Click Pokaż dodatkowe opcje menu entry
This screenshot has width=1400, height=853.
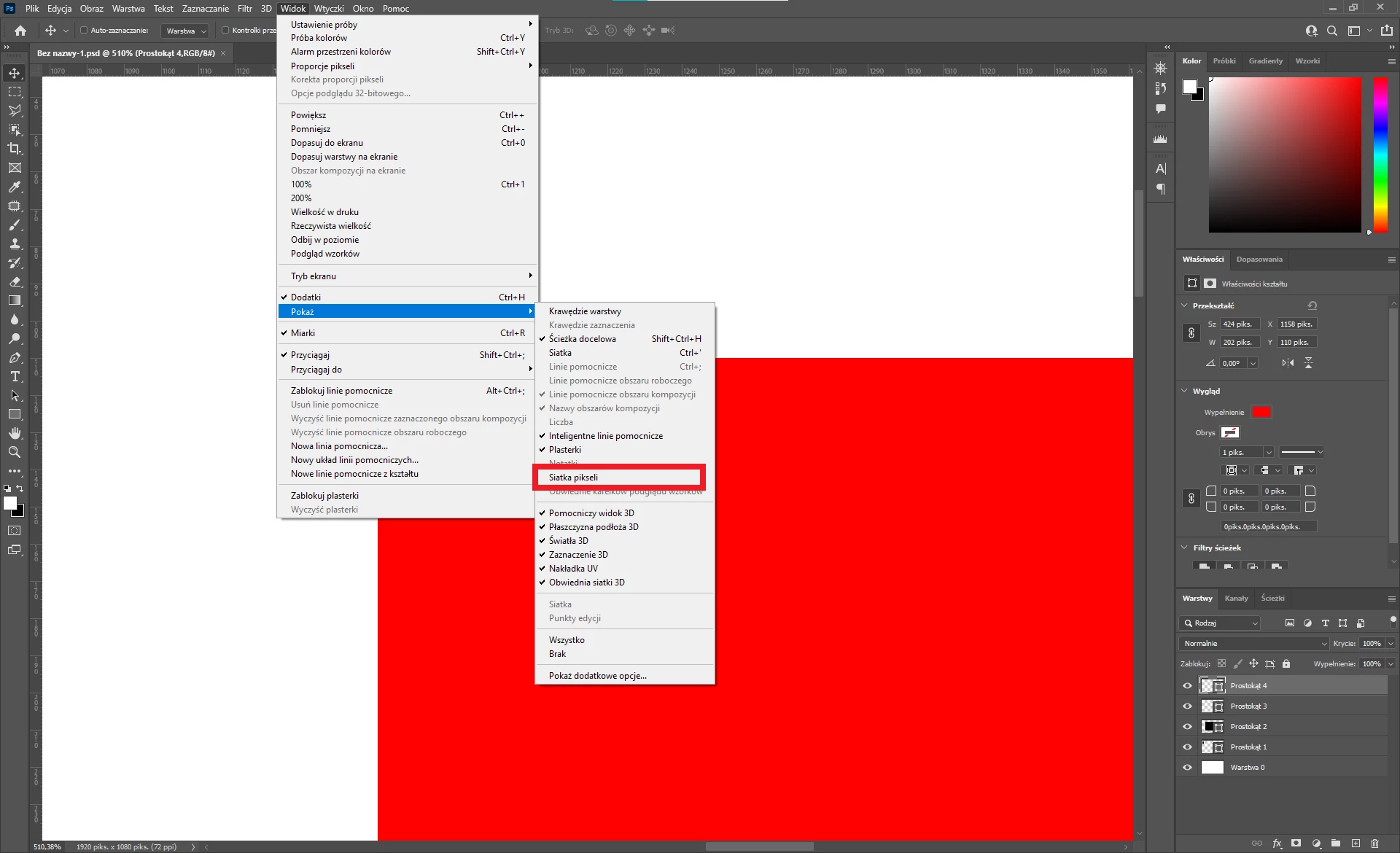[x=597, y=676]
